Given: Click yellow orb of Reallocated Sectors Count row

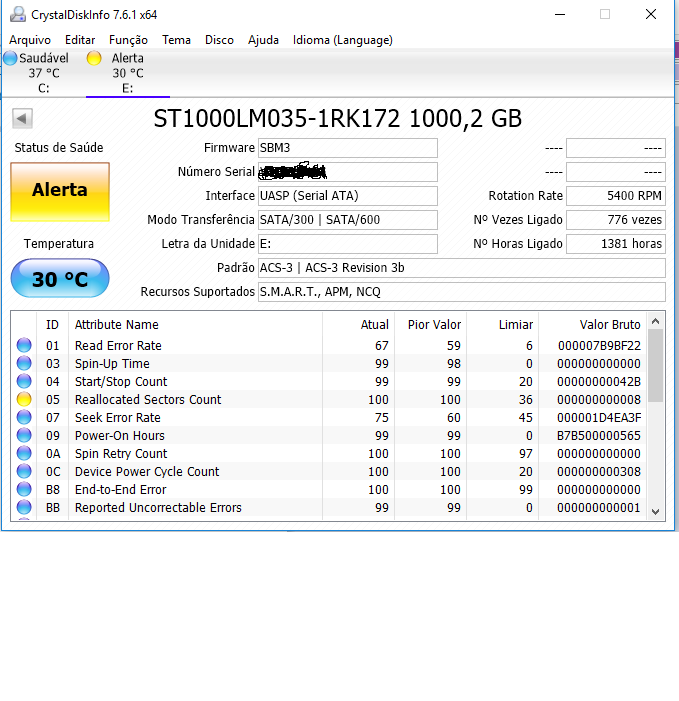Looking at the screenshot, I should coord(24,399).
